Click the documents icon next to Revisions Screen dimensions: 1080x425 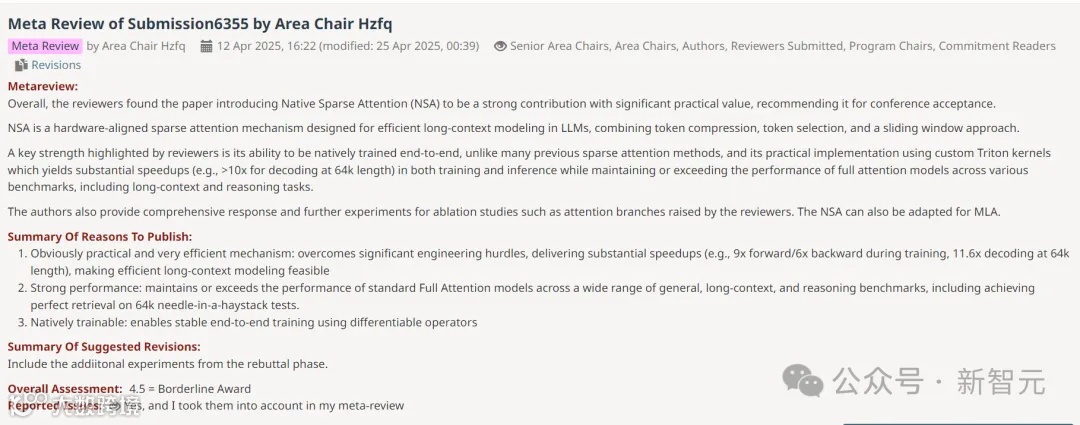21,65
